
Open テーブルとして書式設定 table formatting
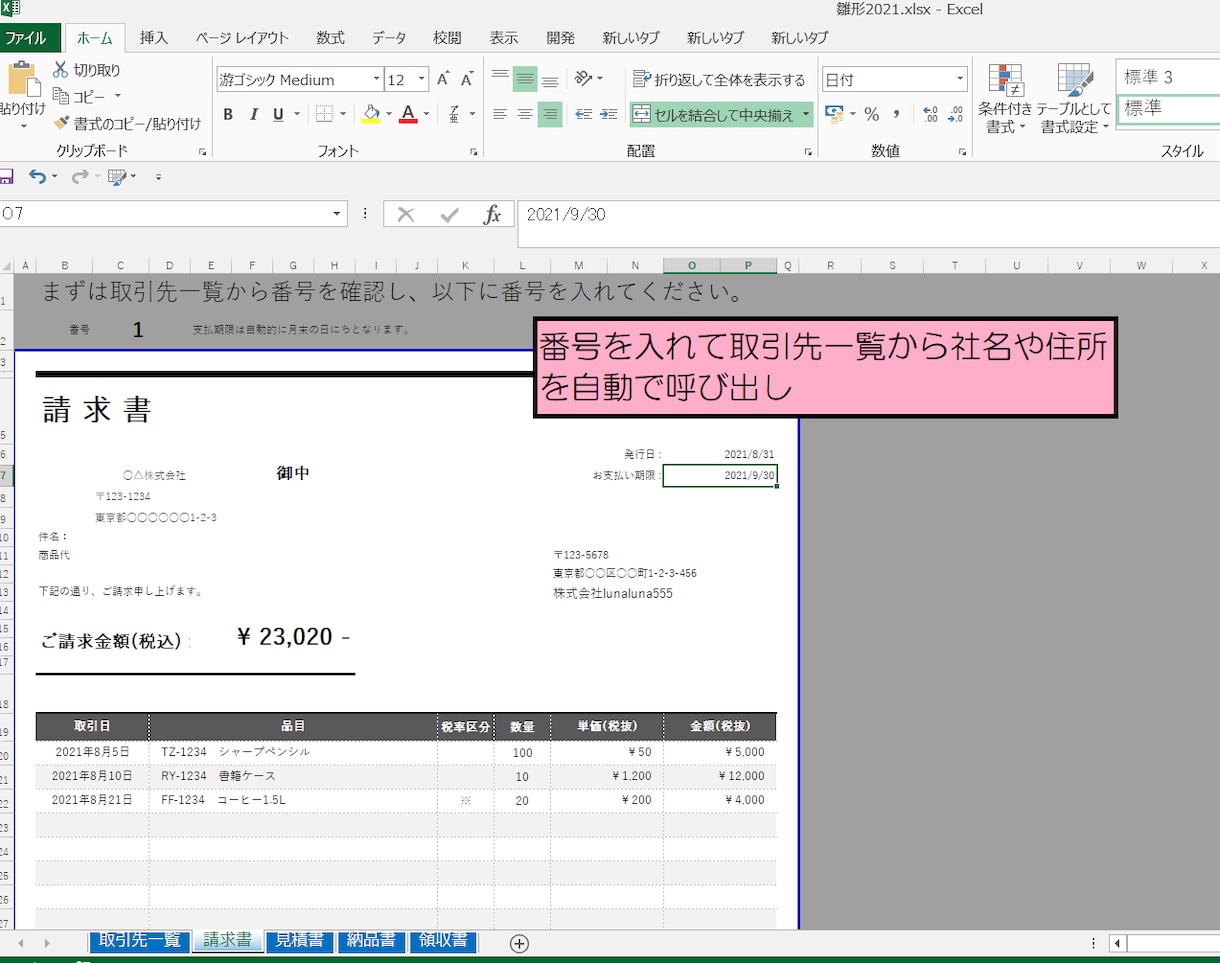tap(1074, 99)
